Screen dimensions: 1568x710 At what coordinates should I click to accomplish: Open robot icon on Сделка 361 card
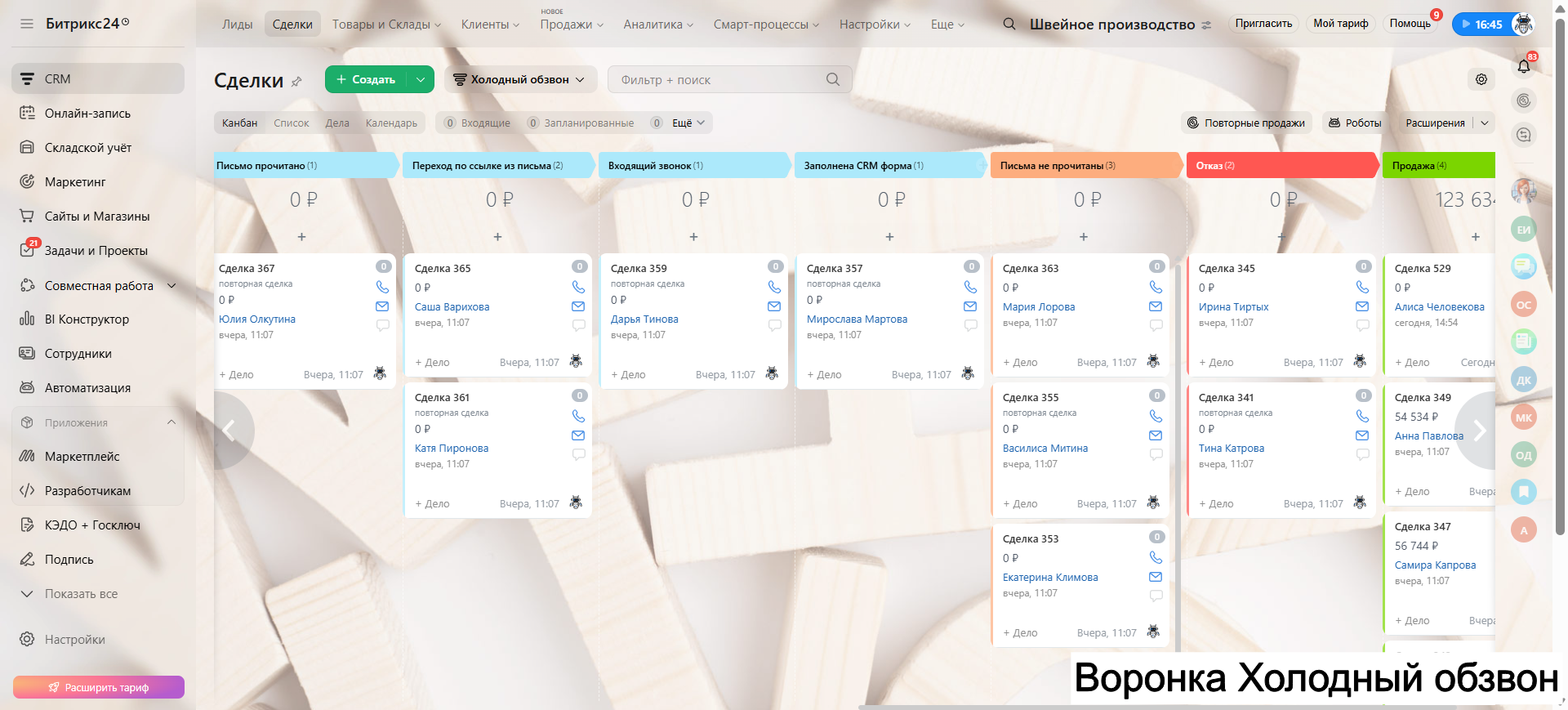[x=576, y=502]
